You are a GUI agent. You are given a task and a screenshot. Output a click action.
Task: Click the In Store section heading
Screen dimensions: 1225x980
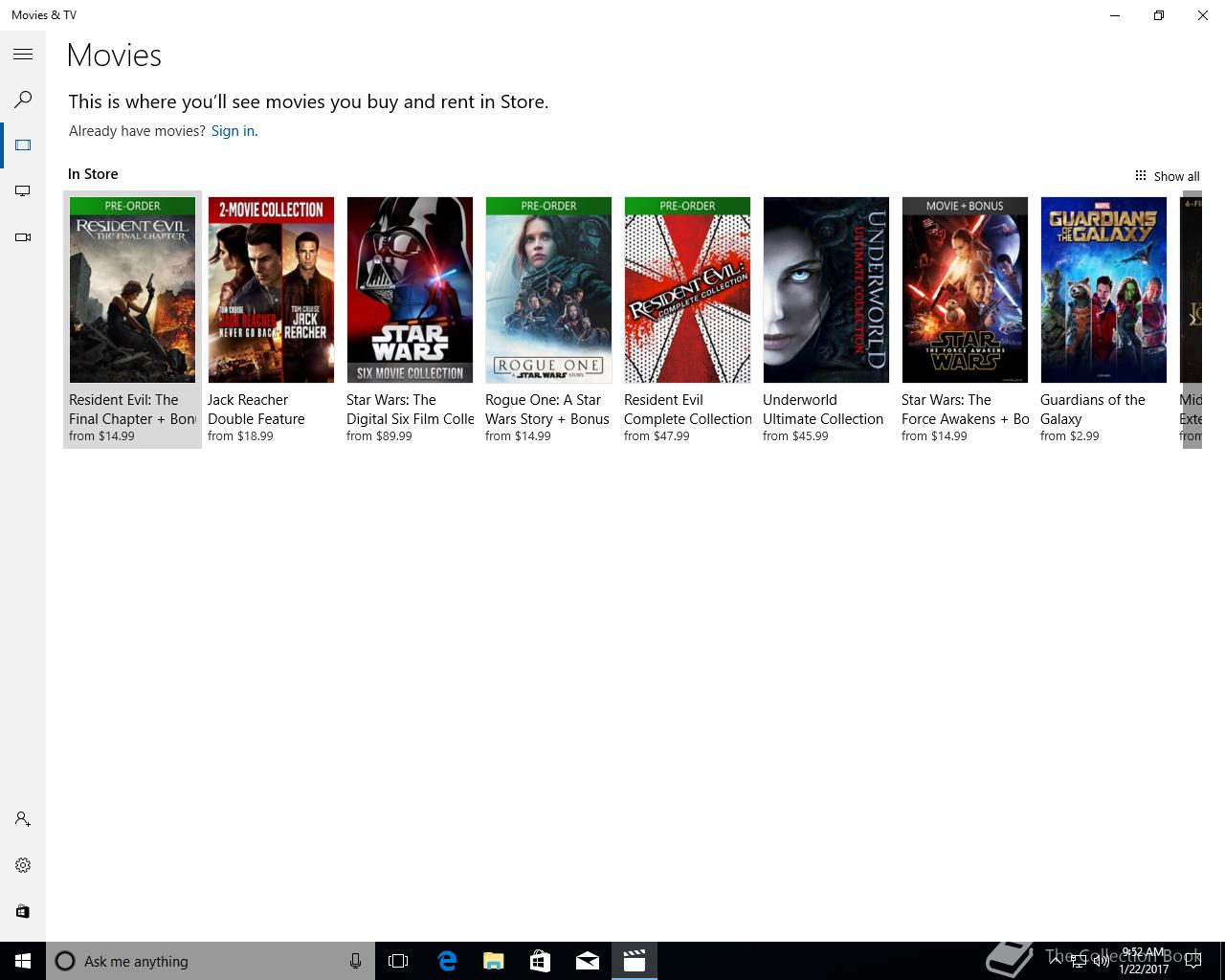click(93, 174)
